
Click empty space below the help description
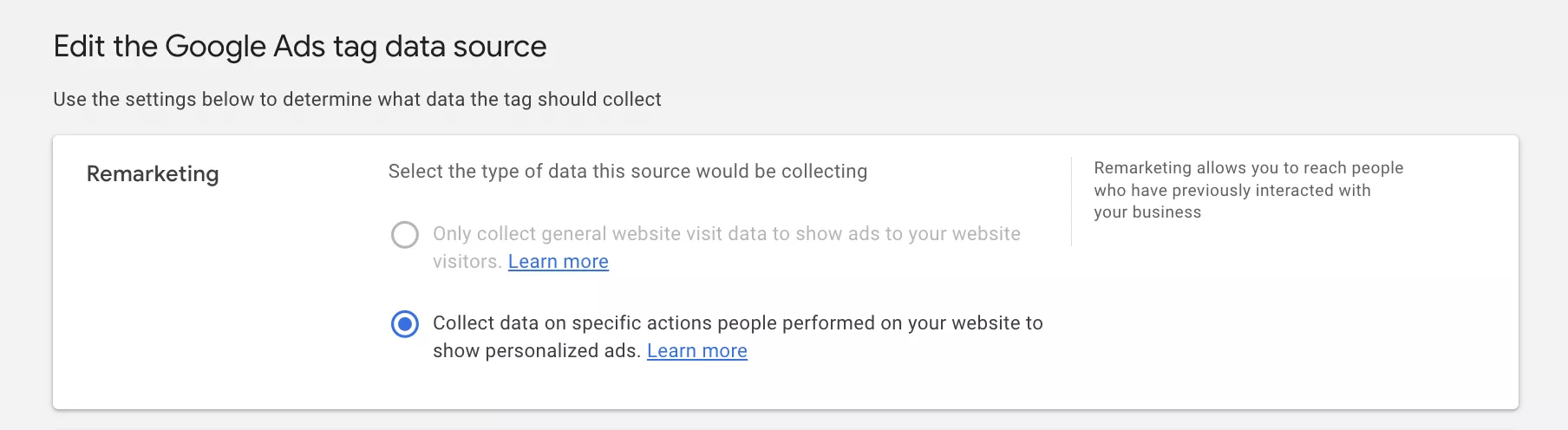tap(1284, 321)
